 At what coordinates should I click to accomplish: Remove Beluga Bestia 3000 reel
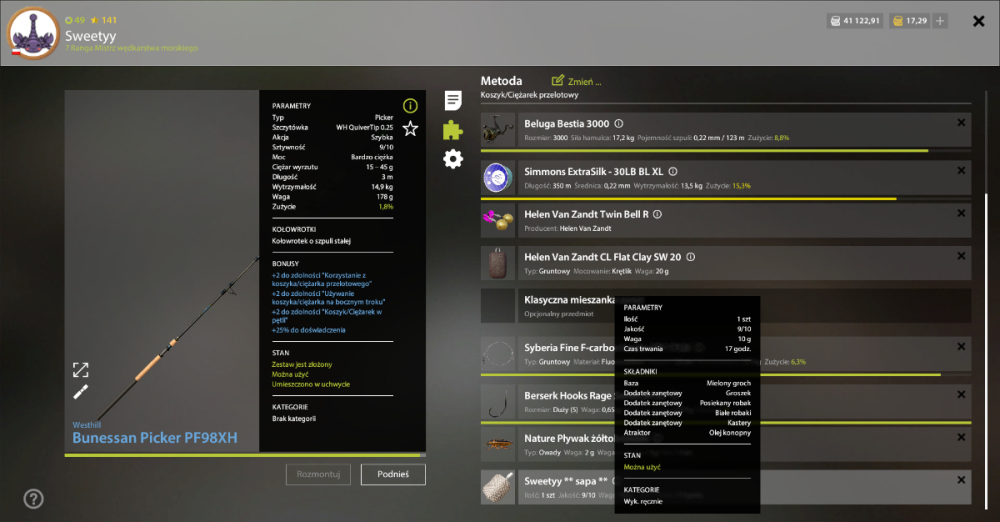pyautogui.click(x=961, y=123)
